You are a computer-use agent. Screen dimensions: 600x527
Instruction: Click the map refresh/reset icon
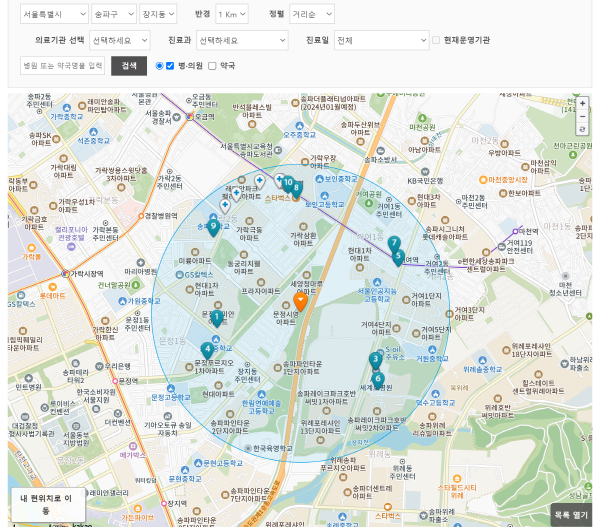coord(582,129)
